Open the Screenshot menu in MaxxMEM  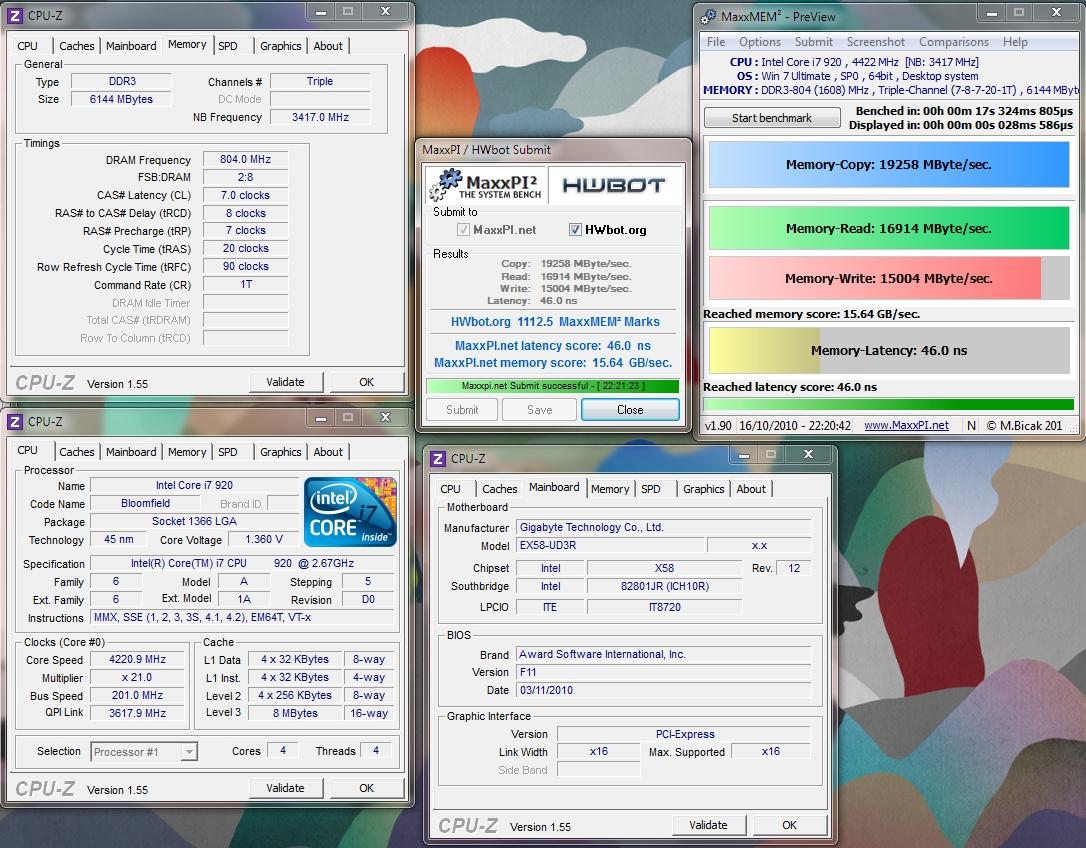[x=875, y=42]
